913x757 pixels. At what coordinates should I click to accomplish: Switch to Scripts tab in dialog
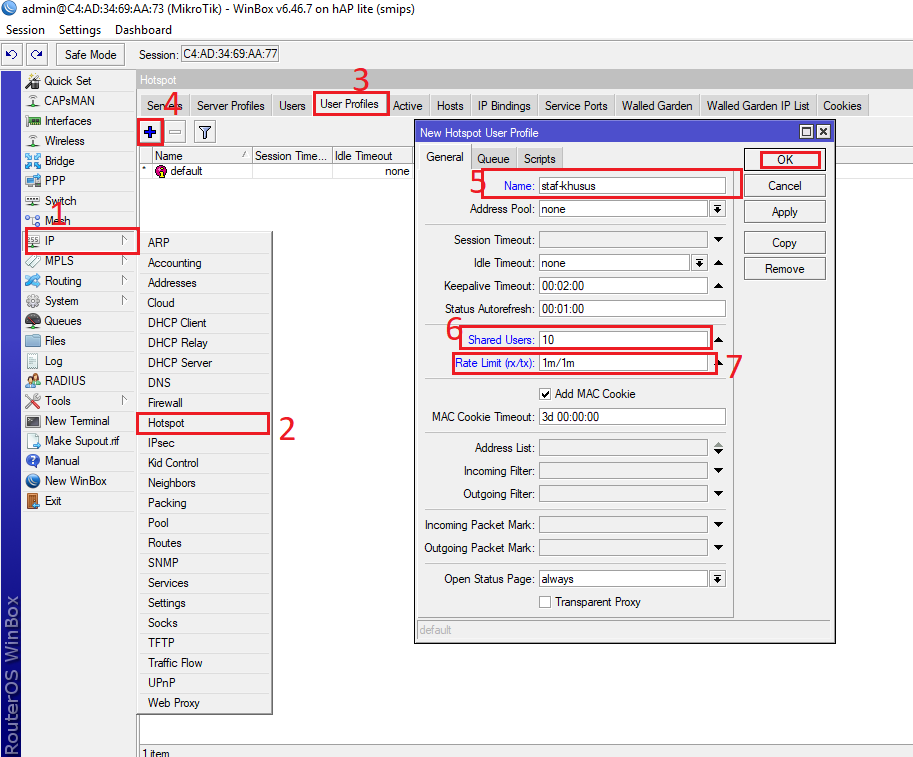pos(540,159)
